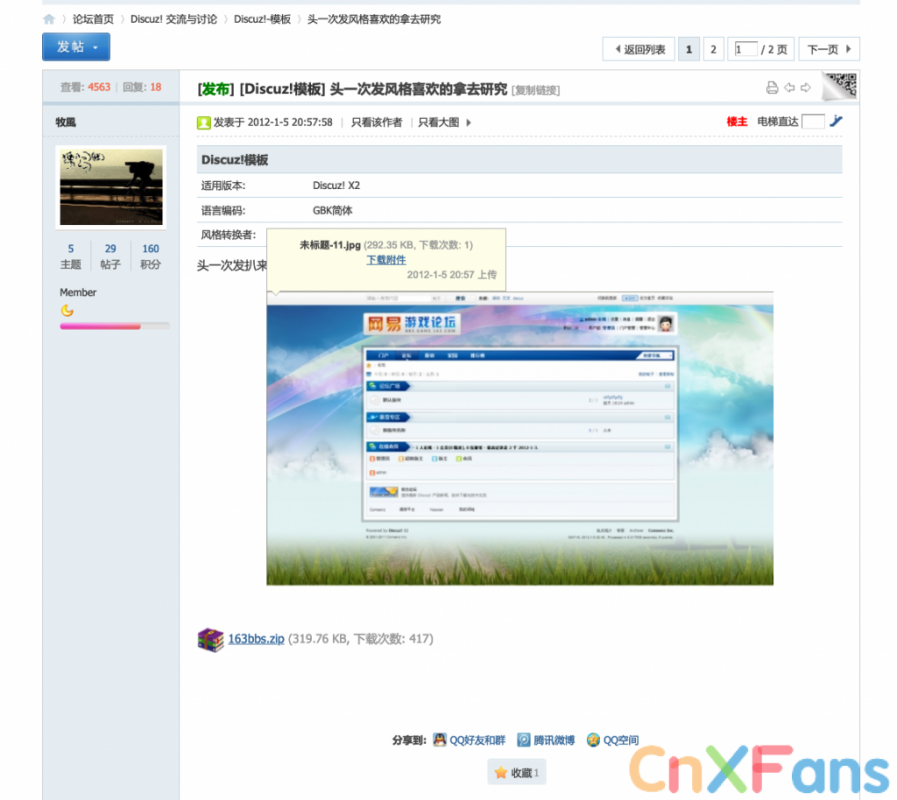Expand arrow next to 只看大图
Screen dimensions: 897x800
coord(469,122)
